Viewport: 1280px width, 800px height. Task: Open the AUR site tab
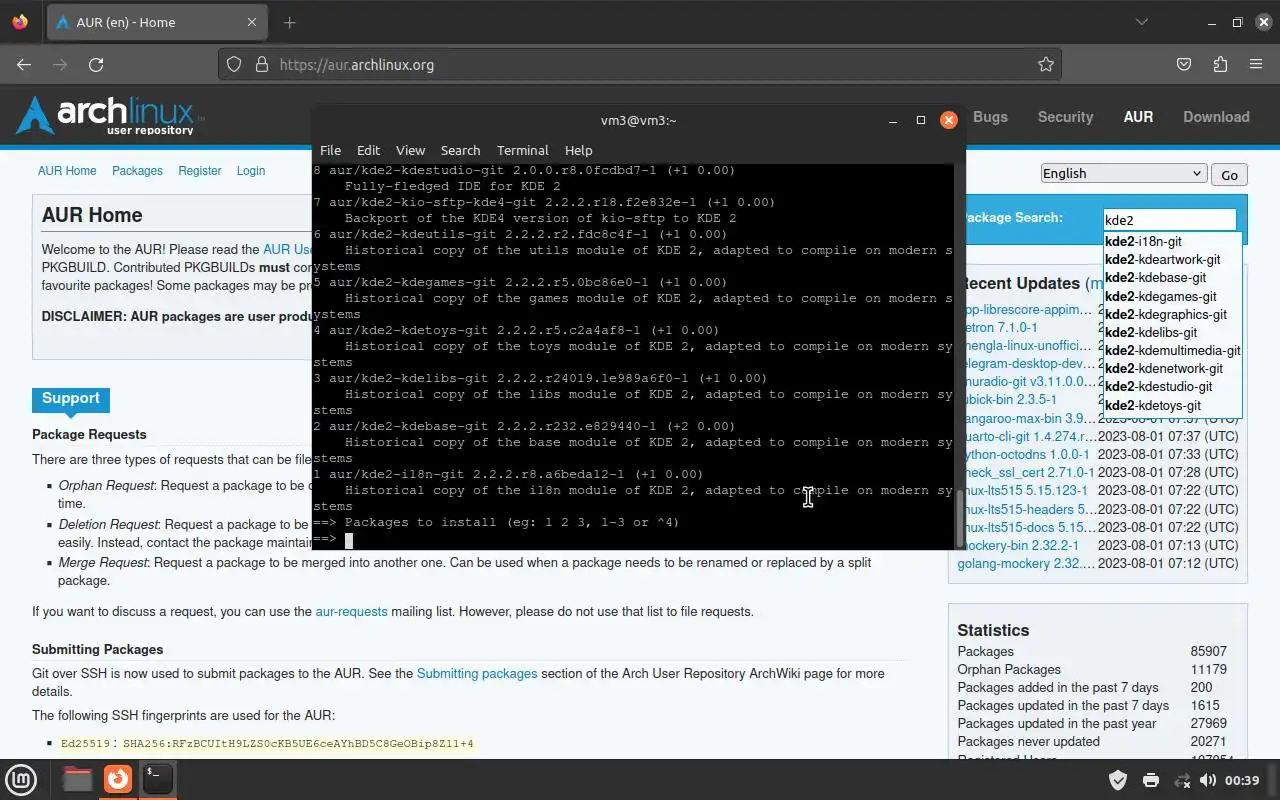(x=1138, y=117)
